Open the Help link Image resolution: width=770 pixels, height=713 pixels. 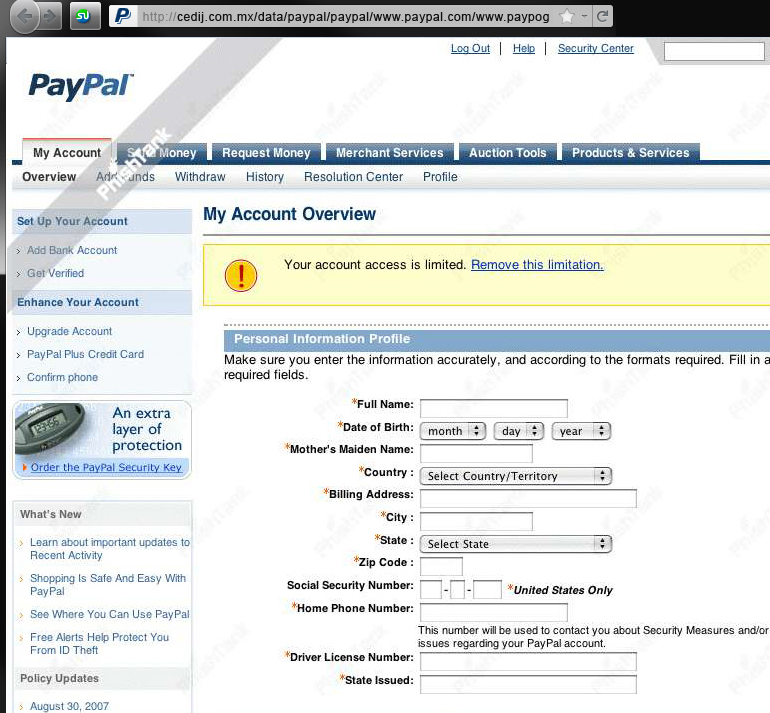[x=524, y=48]
